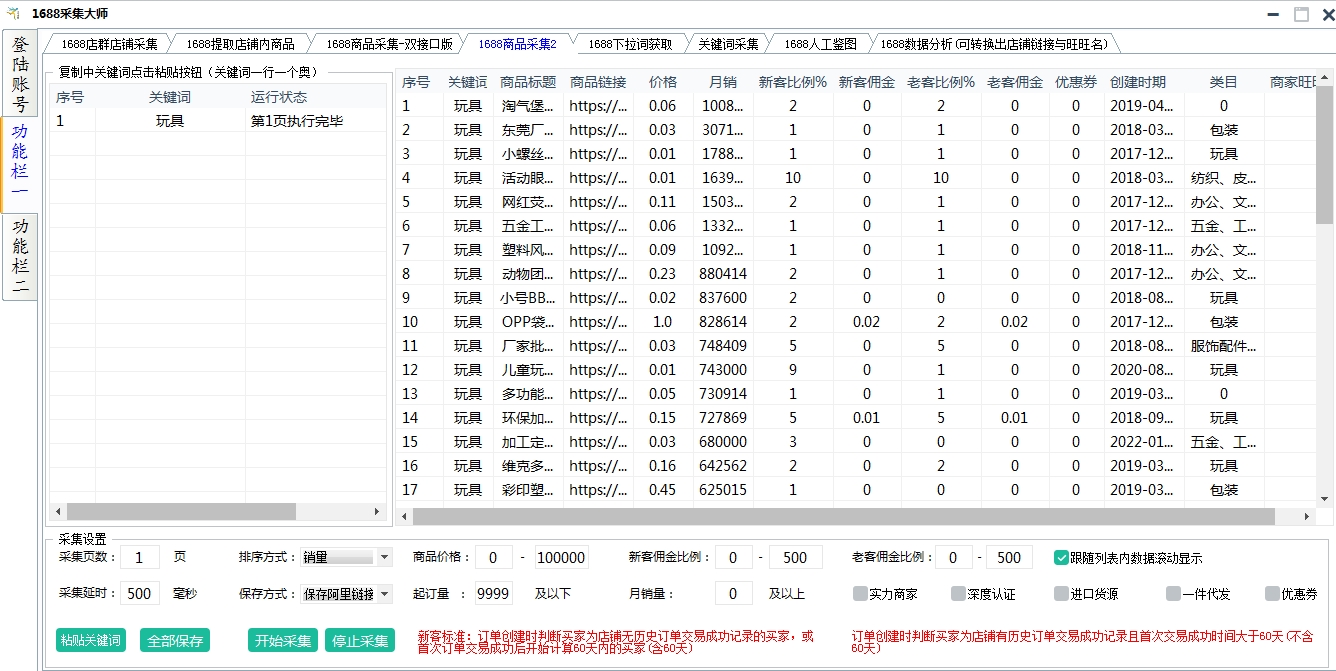Click the 商品价格 maximum field showing 100000
This screenshot has width=1336, height=671.
click(x=562, y=557)
